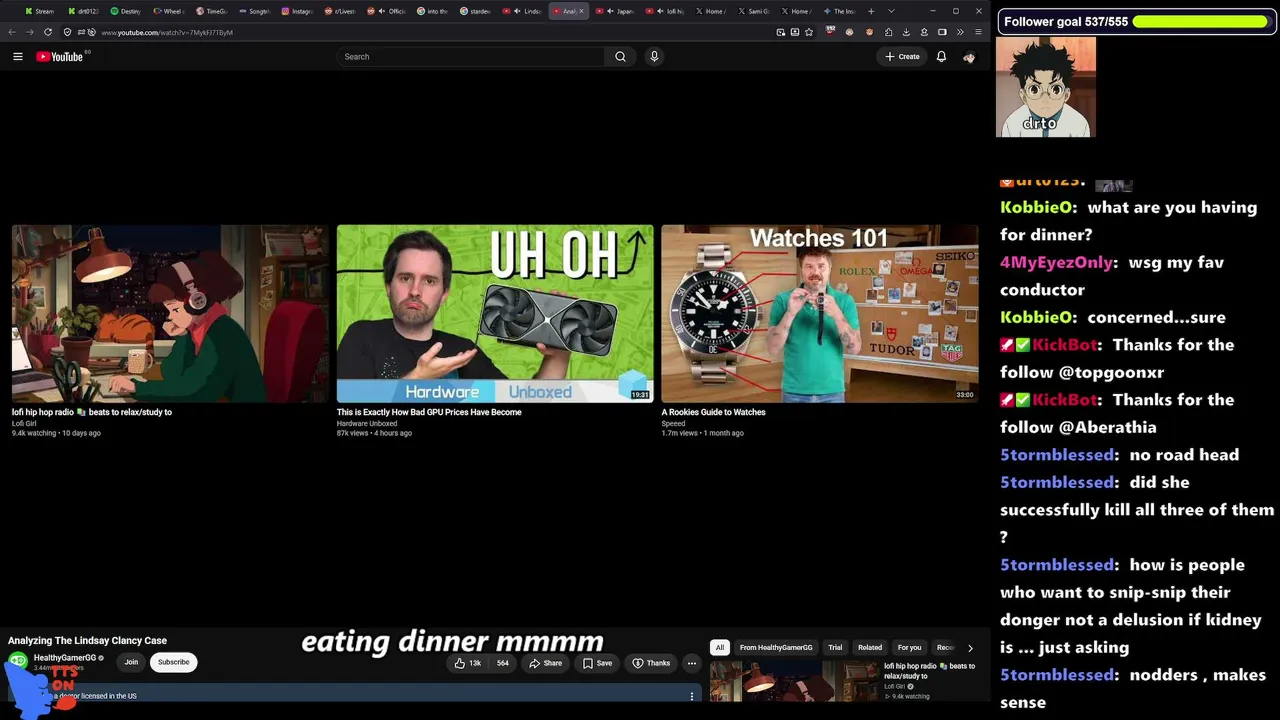Click the 'Thanks for the follow @Aberathia' message
This screenshot has width=1280, height=720.
click(x=1117, y=413)
